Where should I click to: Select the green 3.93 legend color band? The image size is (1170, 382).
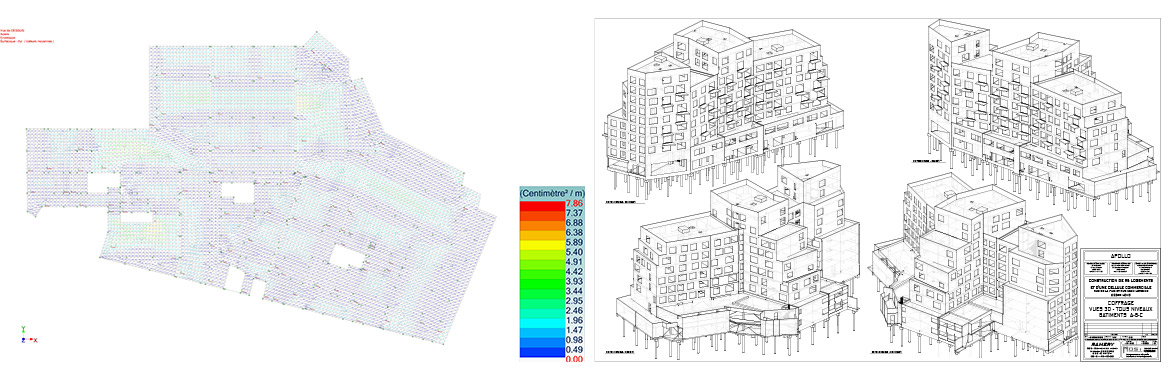542,281
